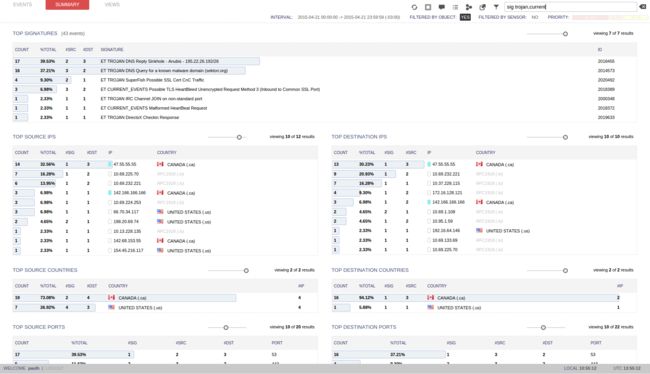650x374 pixels.
Task: Clear the search box with backspace icon
Action: click(x=643, y=7)
